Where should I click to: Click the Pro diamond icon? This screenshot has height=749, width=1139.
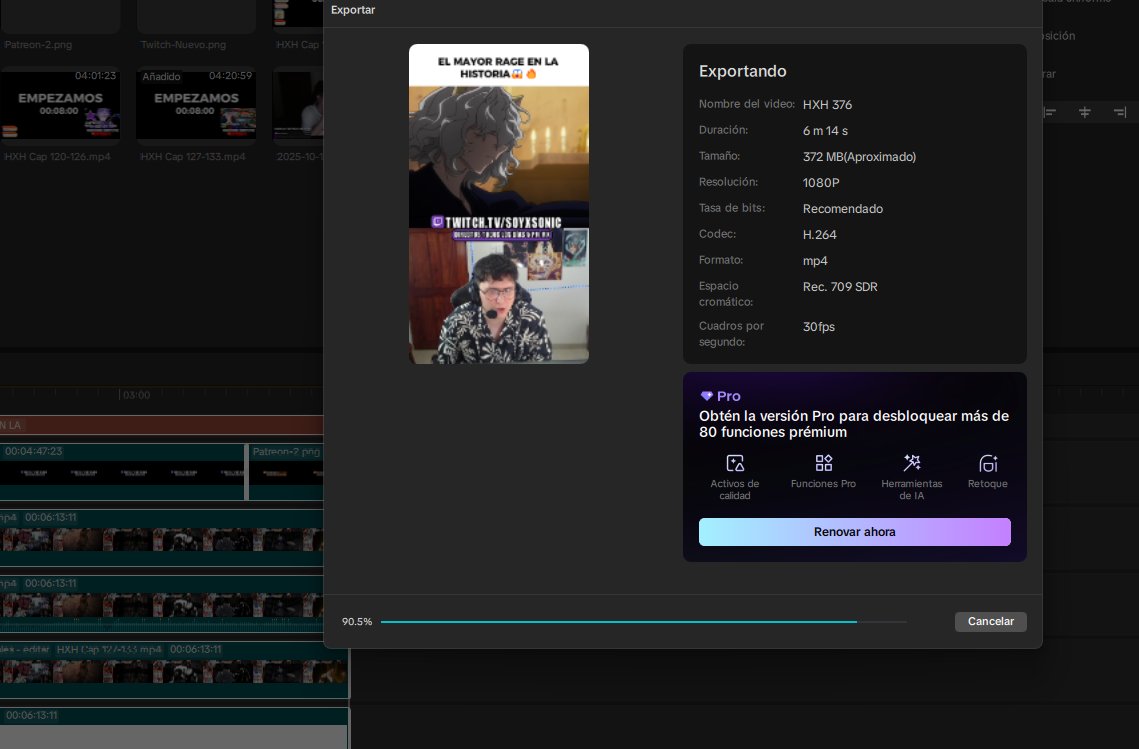click(x=706, y=396)
